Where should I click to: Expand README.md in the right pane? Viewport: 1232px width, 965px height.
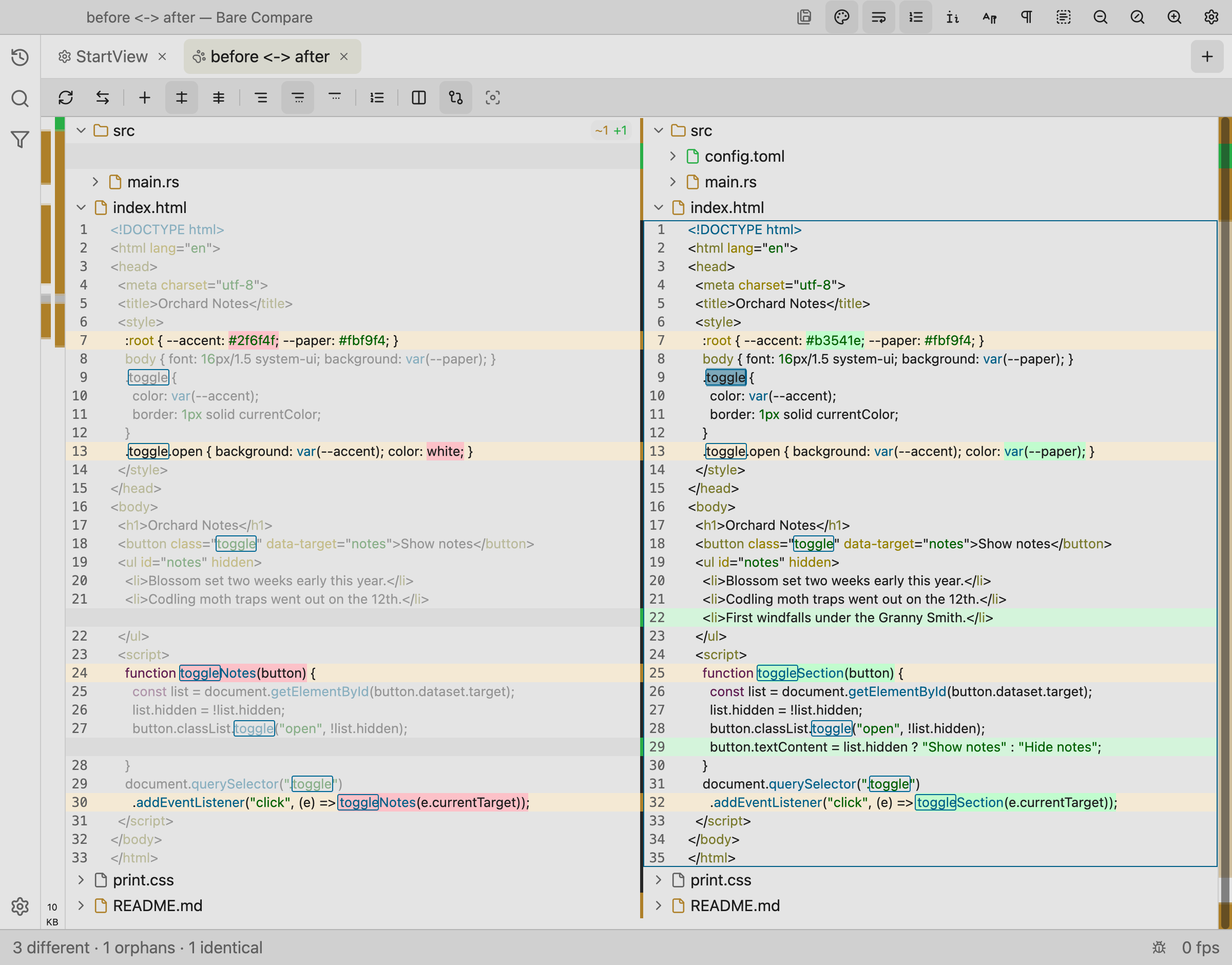[659, 905]
